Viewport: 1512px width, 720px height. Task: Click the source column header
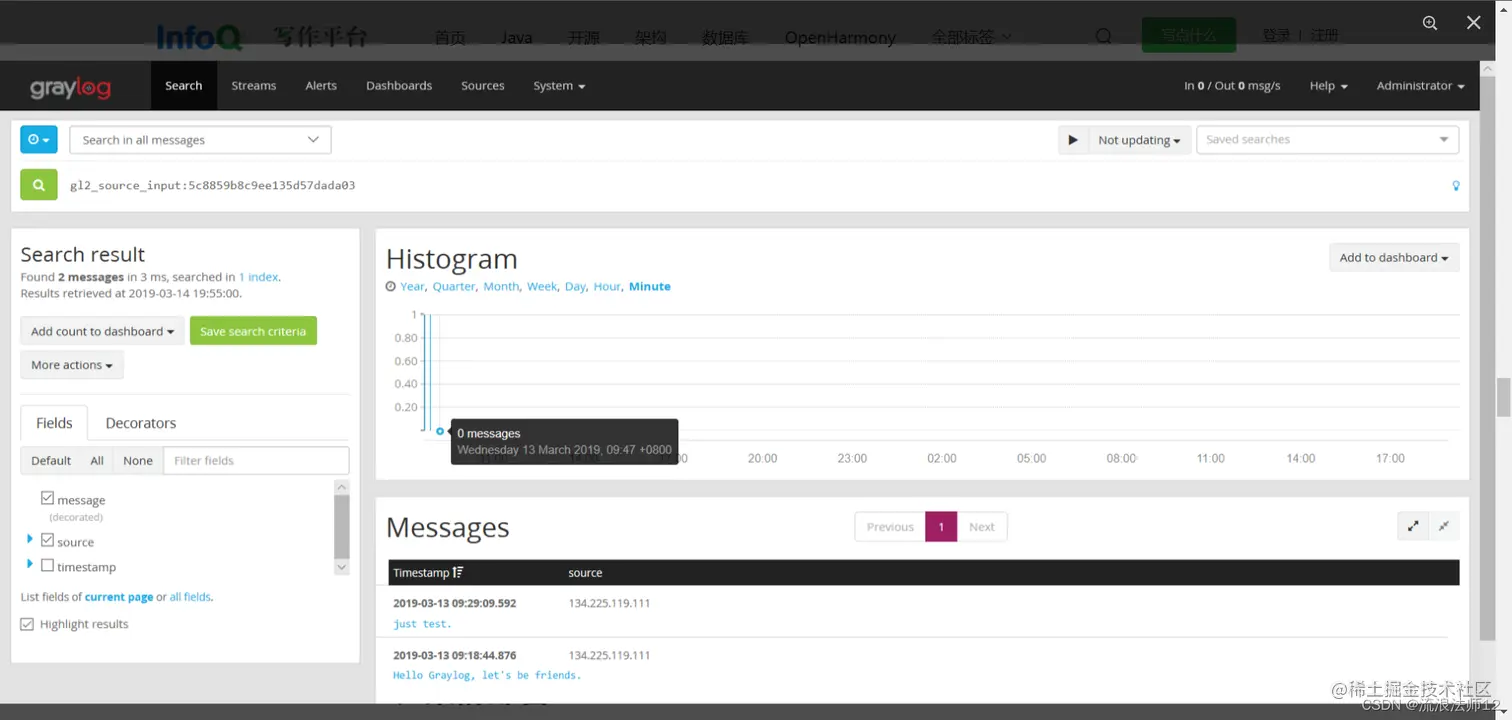point(585,573)
